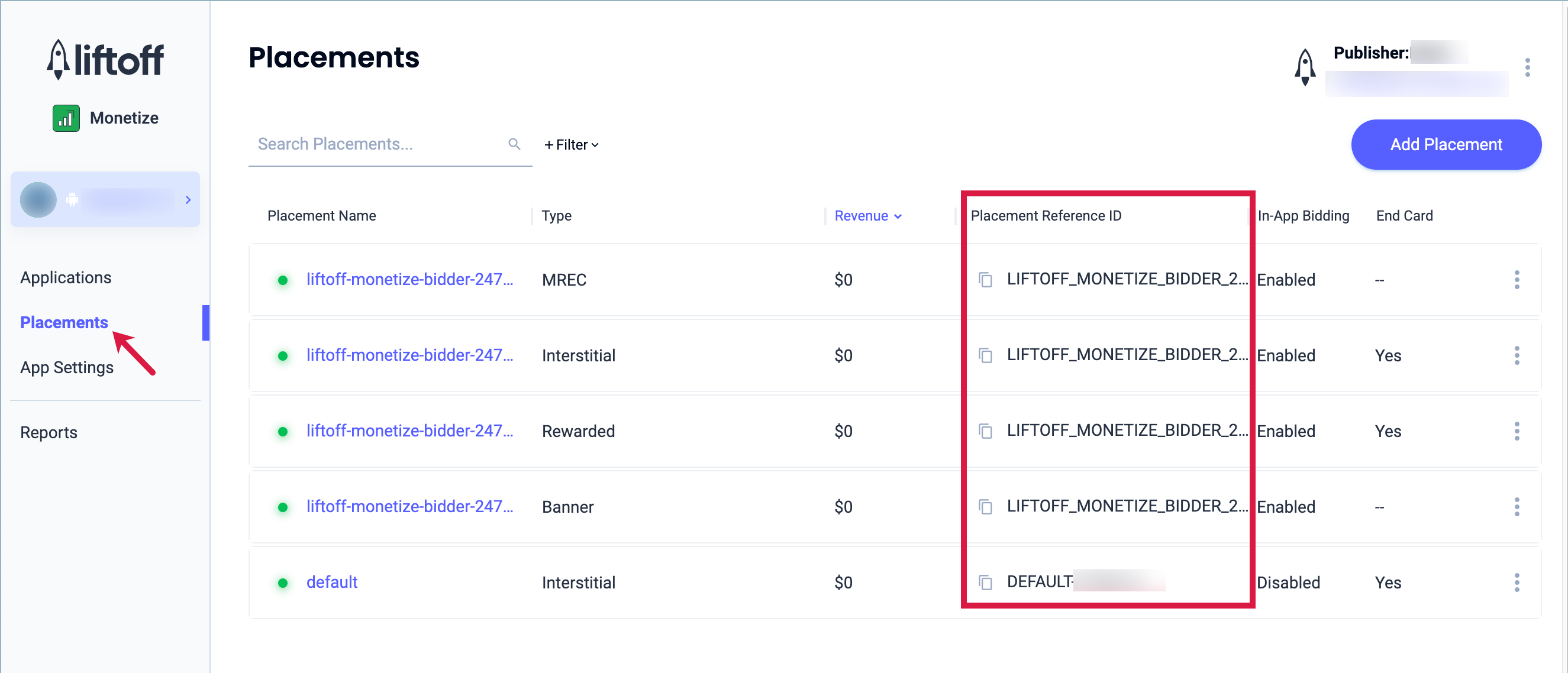Open more options for MREC row
This screenshot has height=673, width=1568.
1517,280
